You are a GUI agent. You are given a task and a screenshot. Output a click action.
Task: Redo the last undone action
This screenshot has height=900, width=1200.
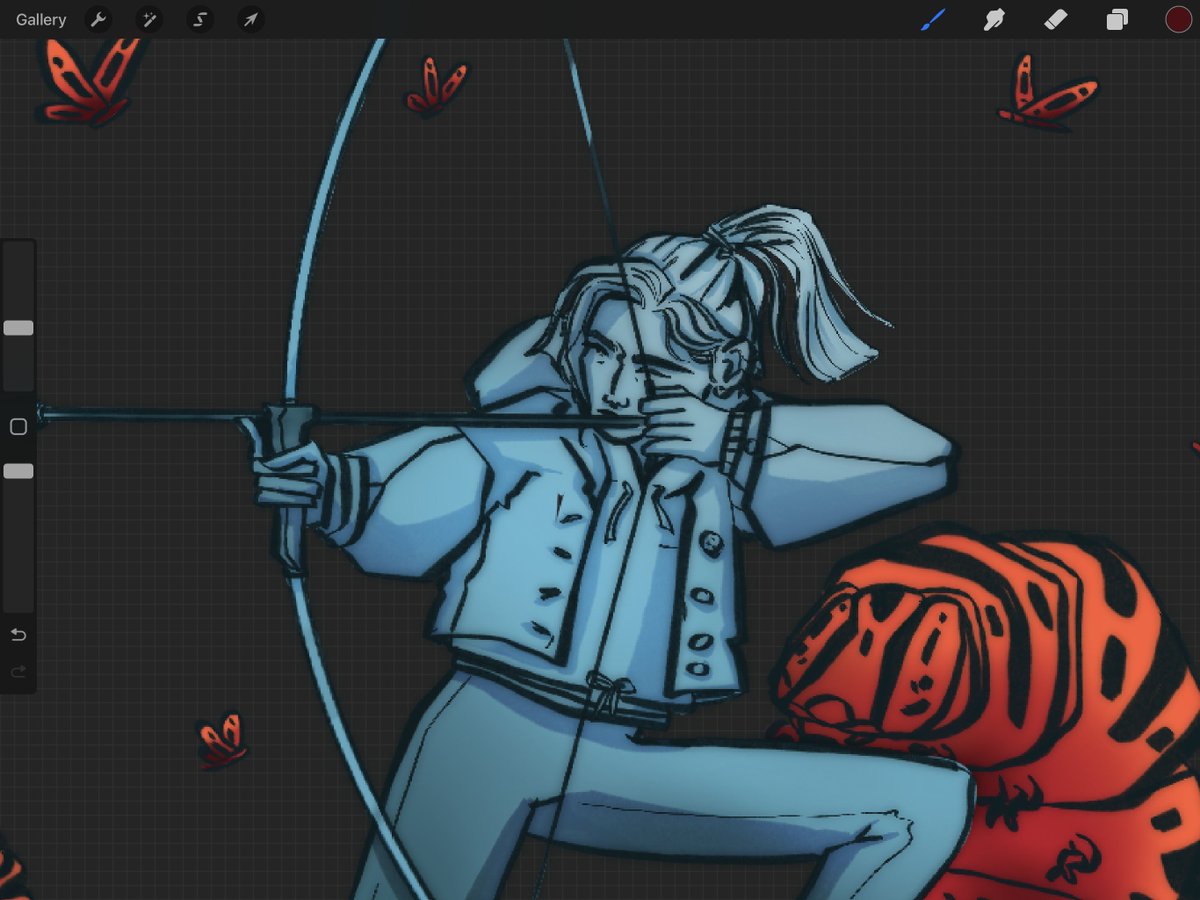click(18, 672)
